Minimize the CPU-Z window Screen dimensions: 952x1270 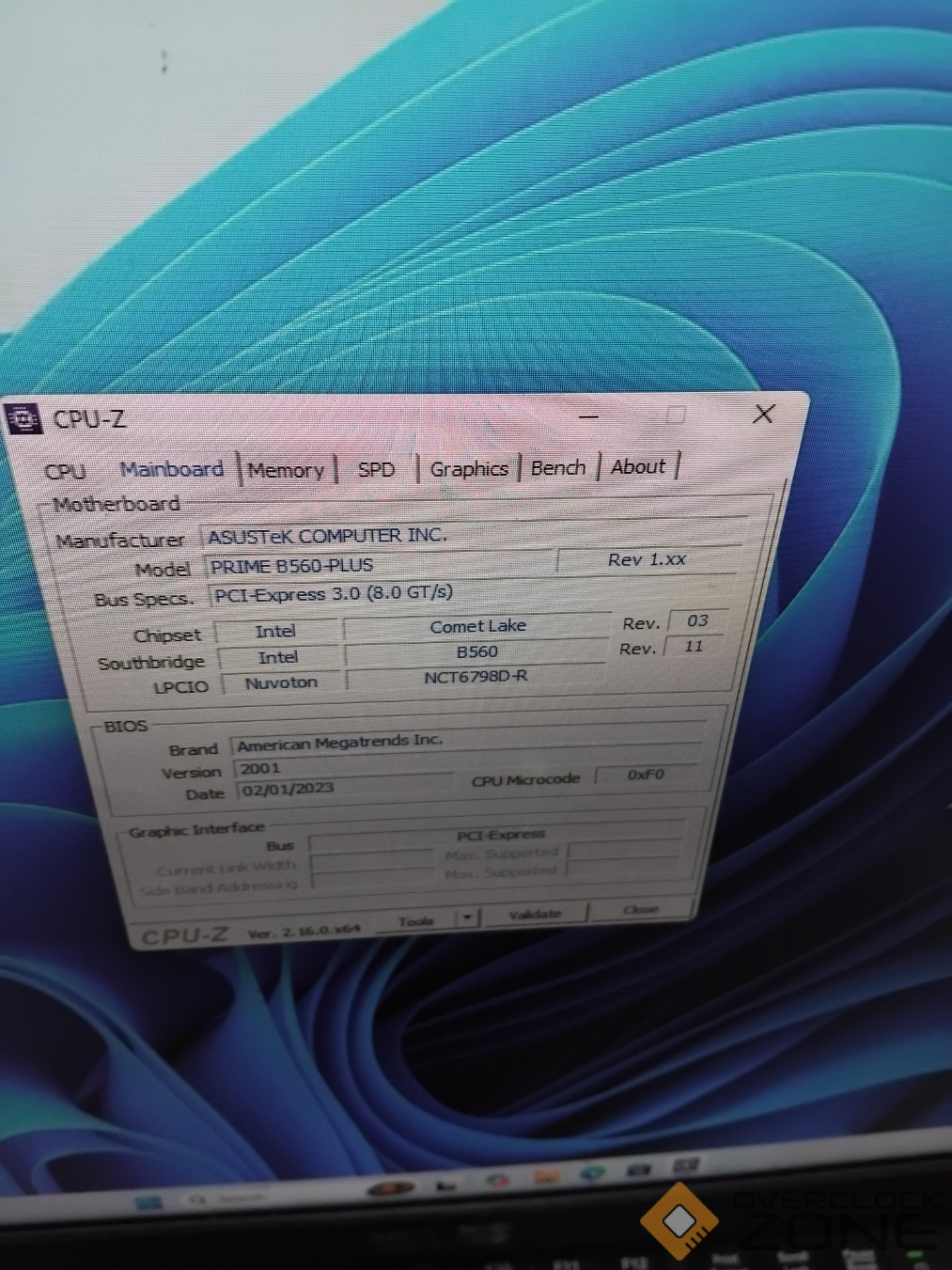tap(589, 416)
